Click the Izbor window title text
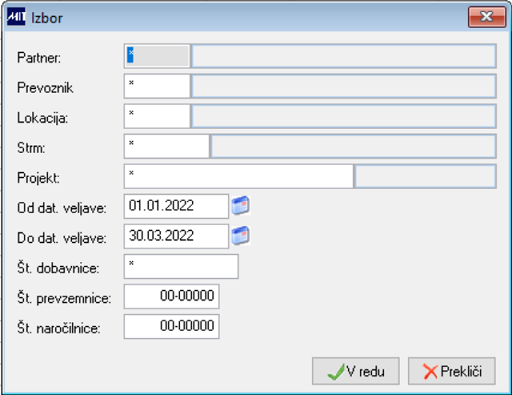Image resolution: width=512 pixels, height=395 pixels. (x=47, y=18)
